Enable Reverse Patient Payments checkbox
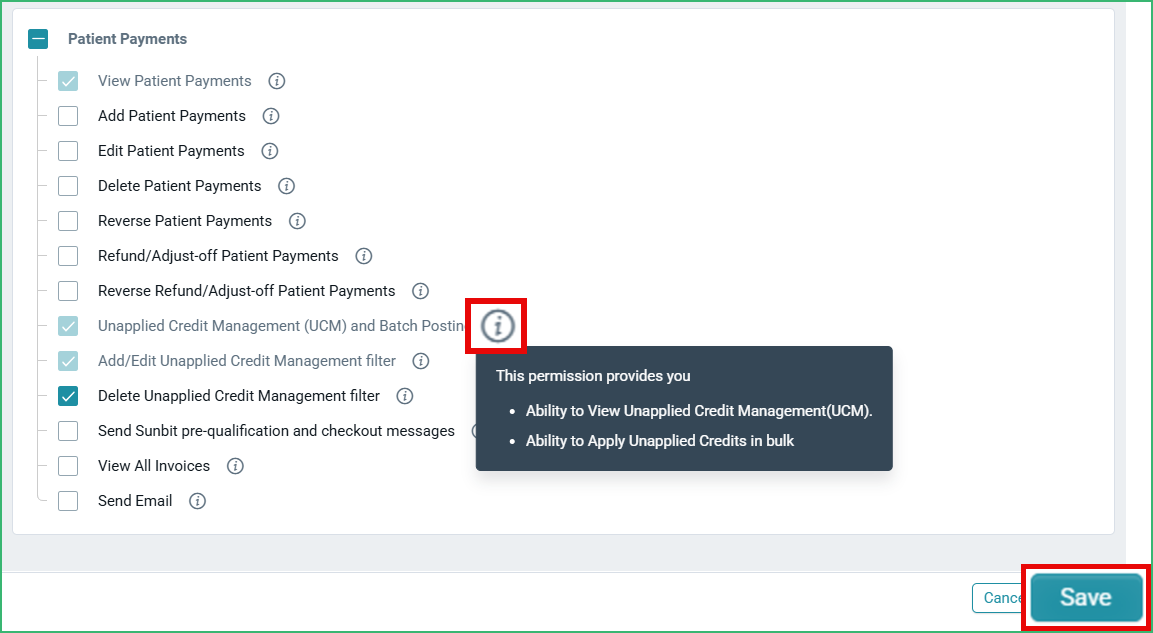This screenshot has width=1153, height=633. (68, 221)
